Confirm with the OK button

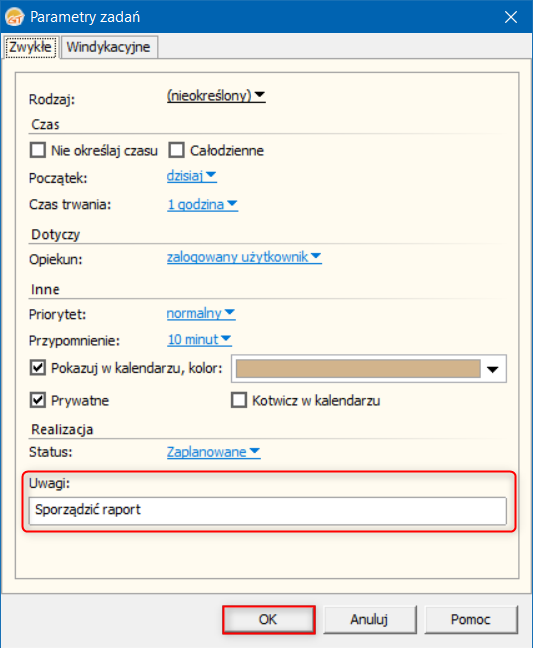[x=269, y=619]
